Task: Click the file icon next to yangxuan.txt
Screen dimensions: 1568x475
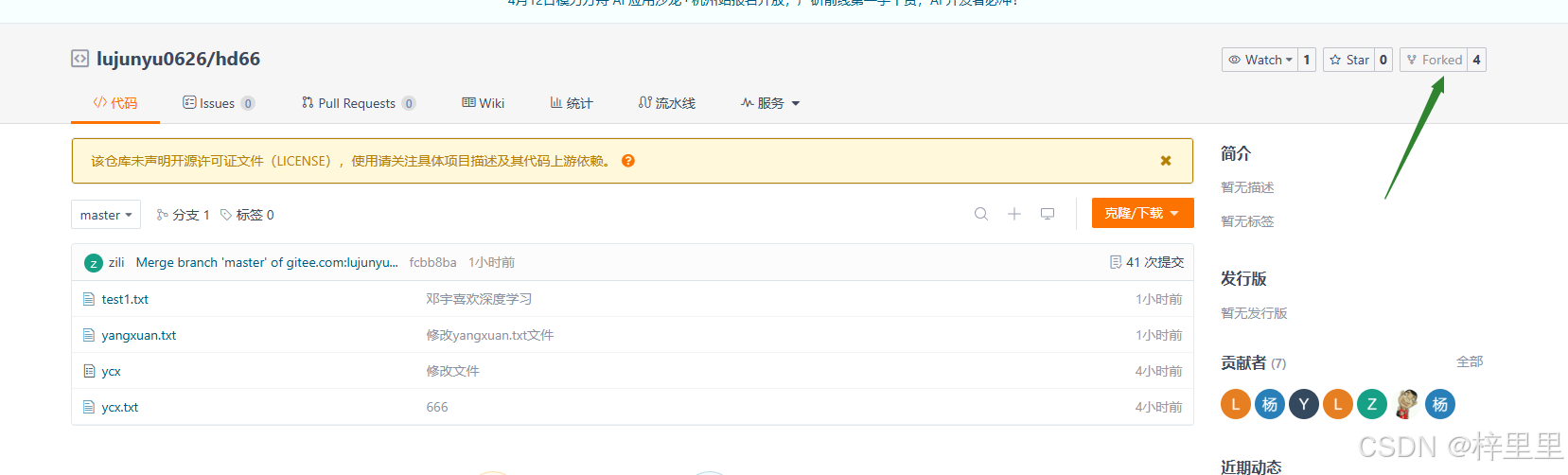Action: [x=89, y=335]
